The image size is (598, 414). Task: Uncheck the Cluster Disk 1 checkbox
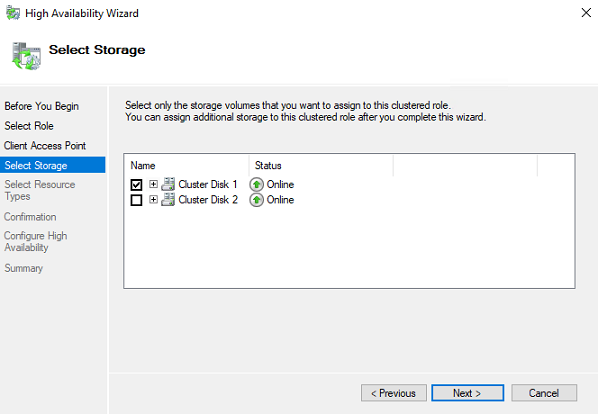click(136, 185)
